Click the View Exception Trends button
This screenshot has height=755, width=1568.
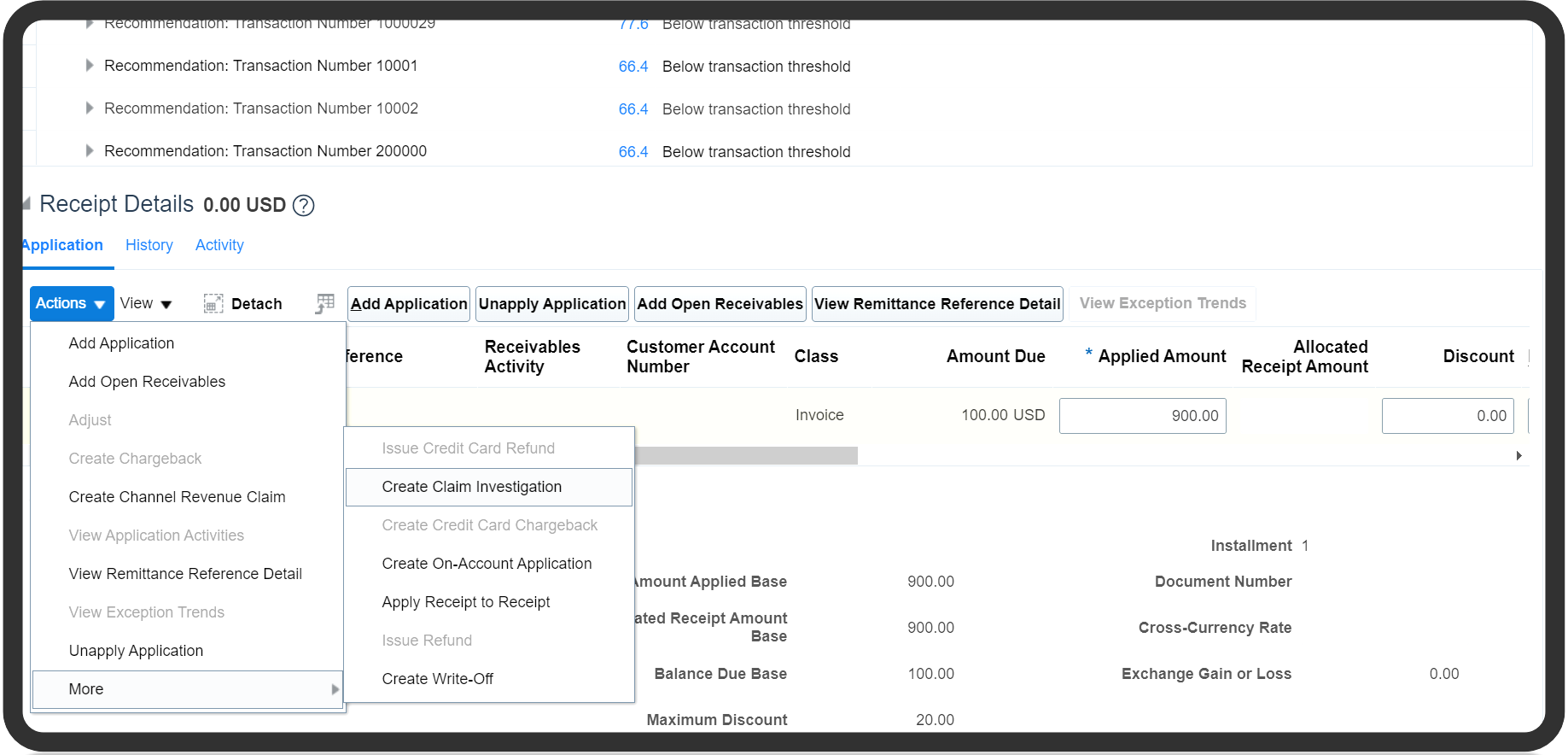[x=1163, y=303]
